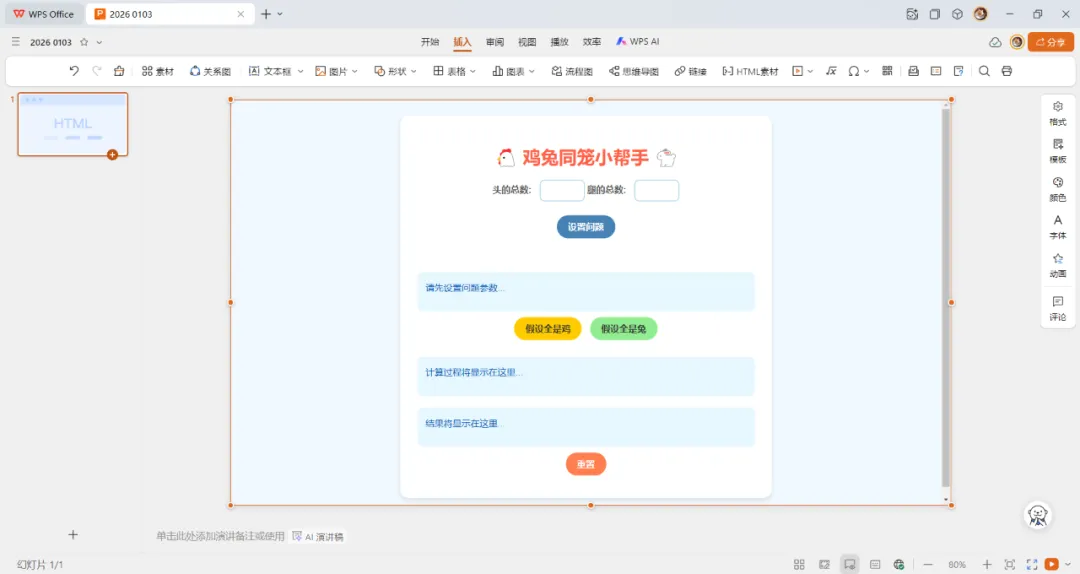
Task: Add new slide with plus below thumbnails
Action: click(x=73, y=535)
